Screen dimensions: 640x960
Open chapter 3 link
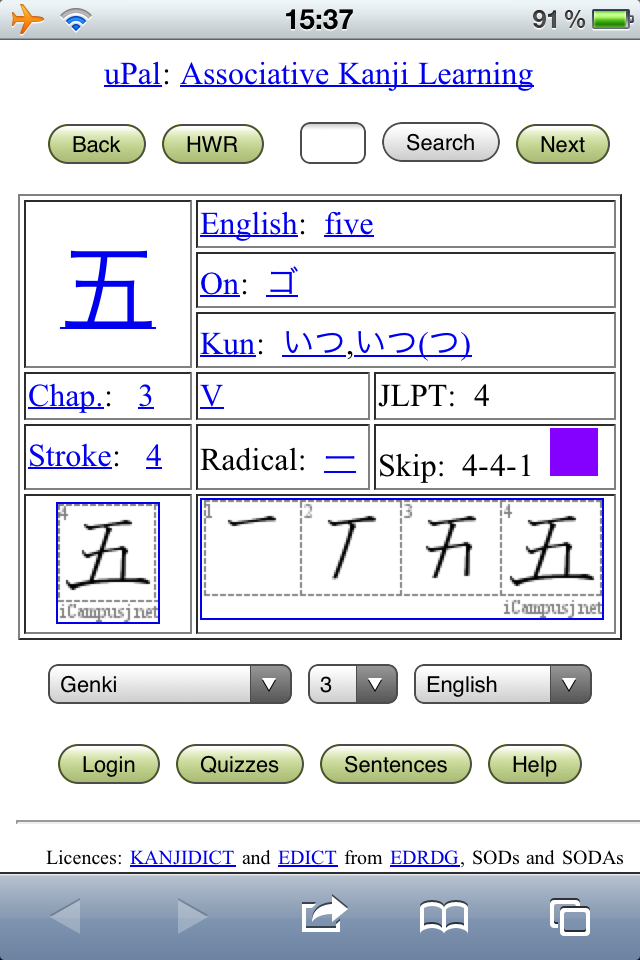point(146,396)
